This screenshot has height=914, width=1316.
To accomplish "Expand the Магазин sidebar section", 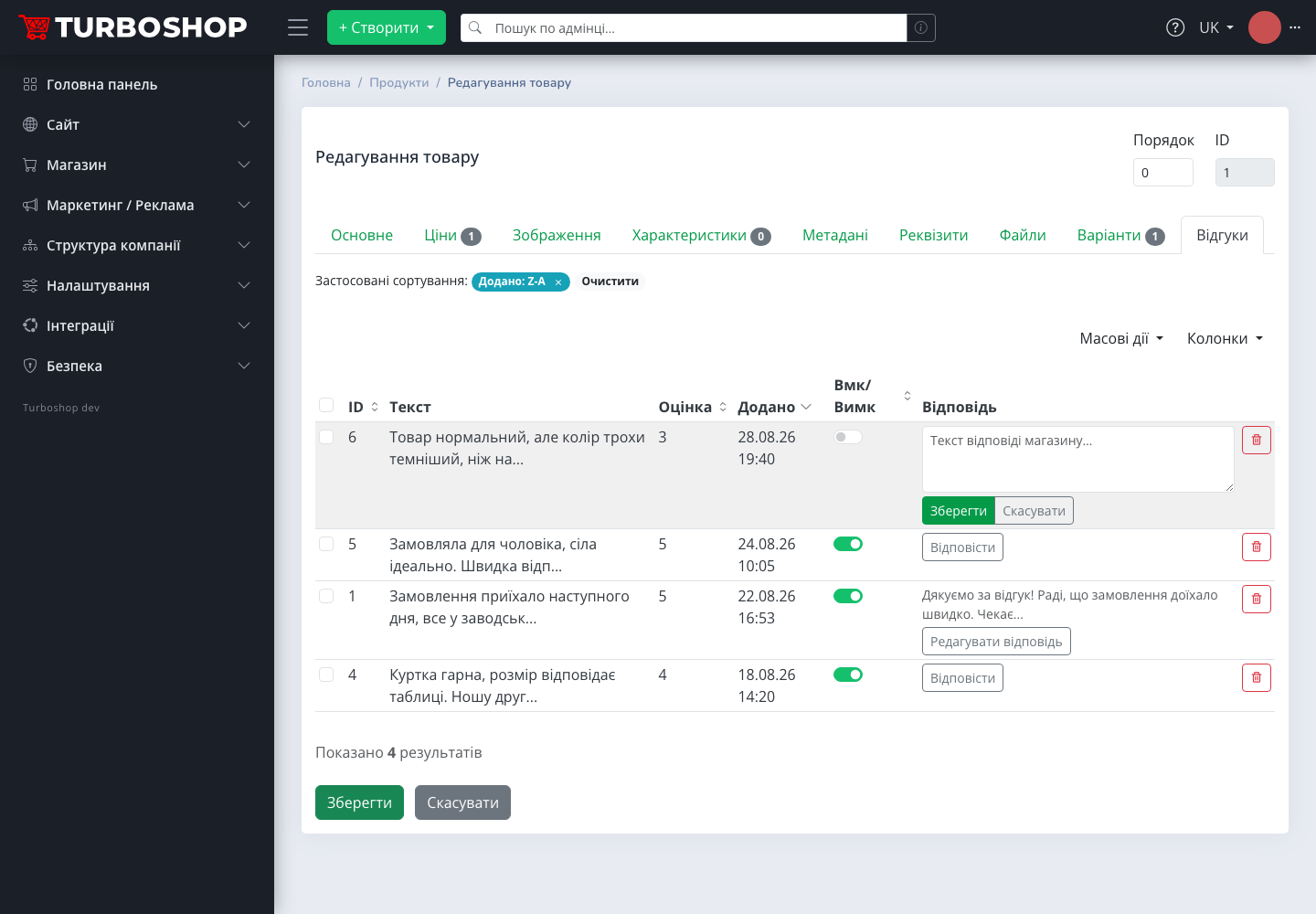I will pos(244,165).
